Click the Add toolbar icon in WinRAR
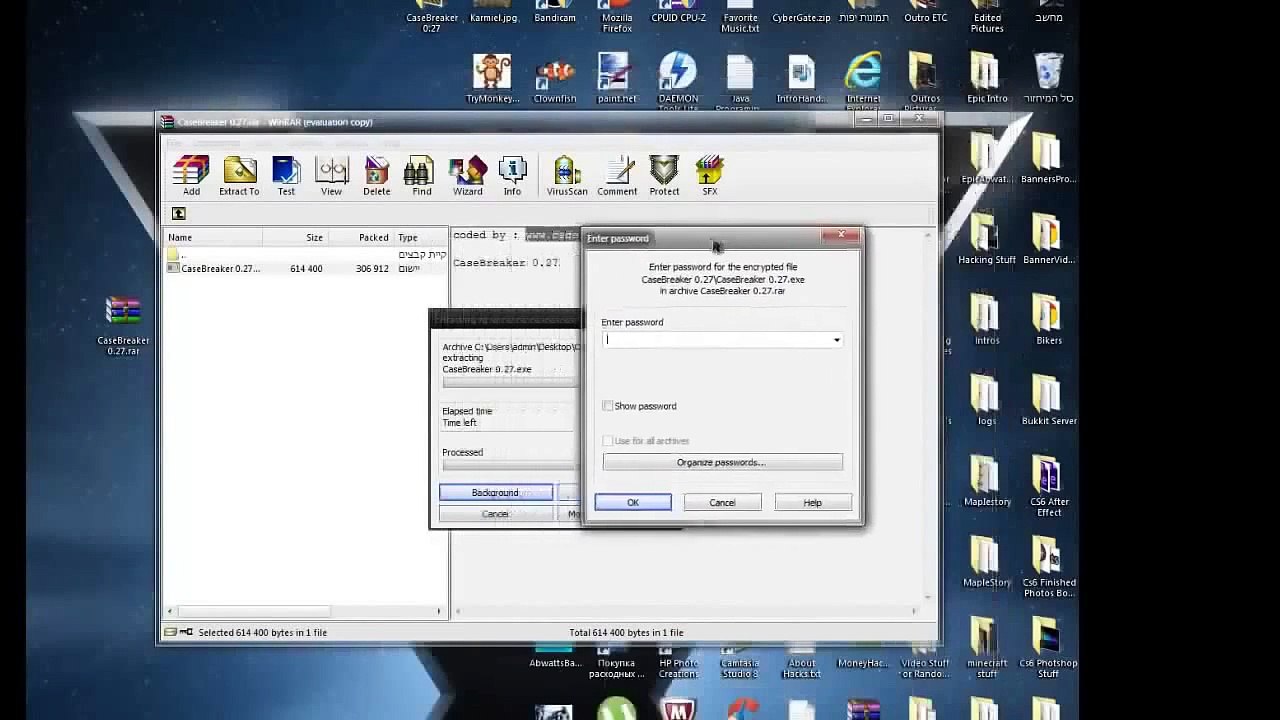1280x720 pixels. pyautogui.click(x=191, y=176)
